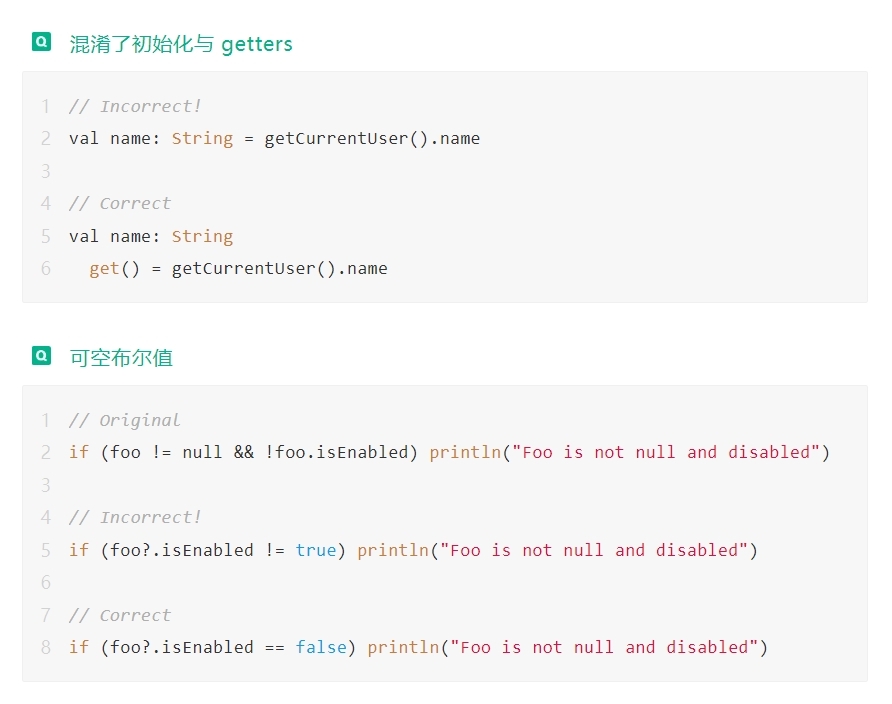
Task: Click line number 7 beside '// Correct'
Action: [x=46, y=615]
